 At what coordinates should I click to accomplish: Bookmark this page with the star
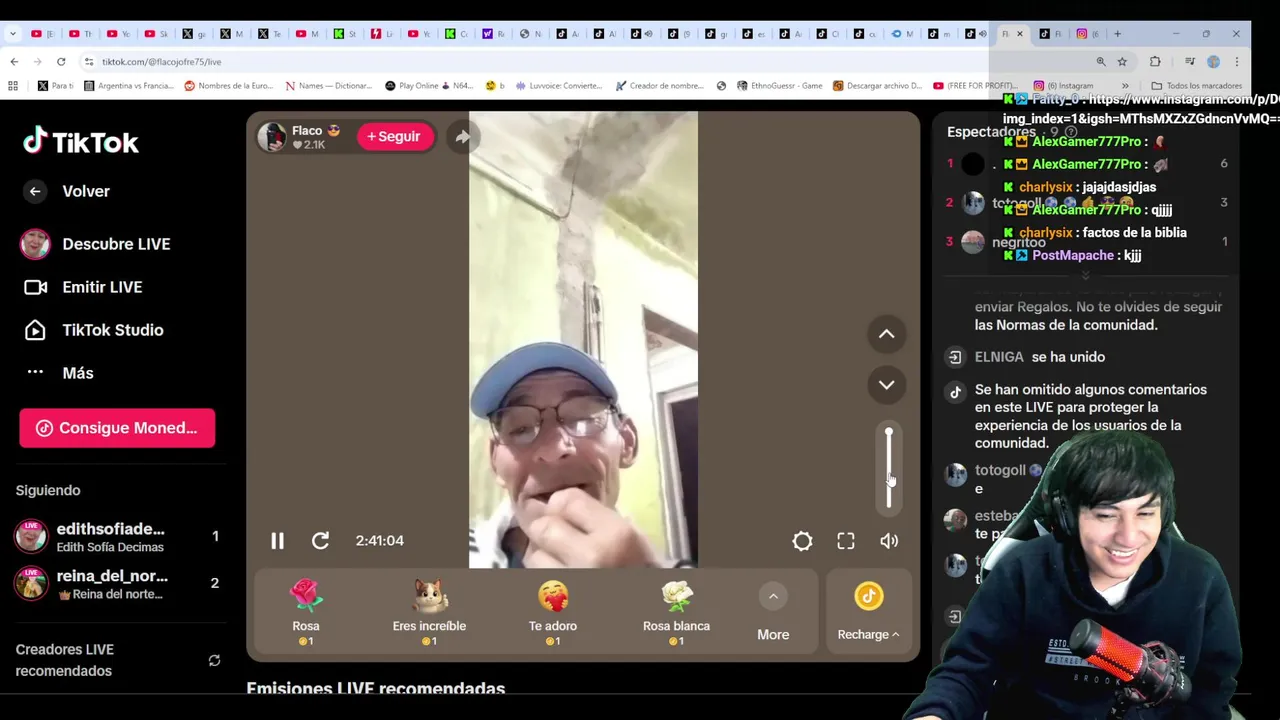(x=1122, y=62)
